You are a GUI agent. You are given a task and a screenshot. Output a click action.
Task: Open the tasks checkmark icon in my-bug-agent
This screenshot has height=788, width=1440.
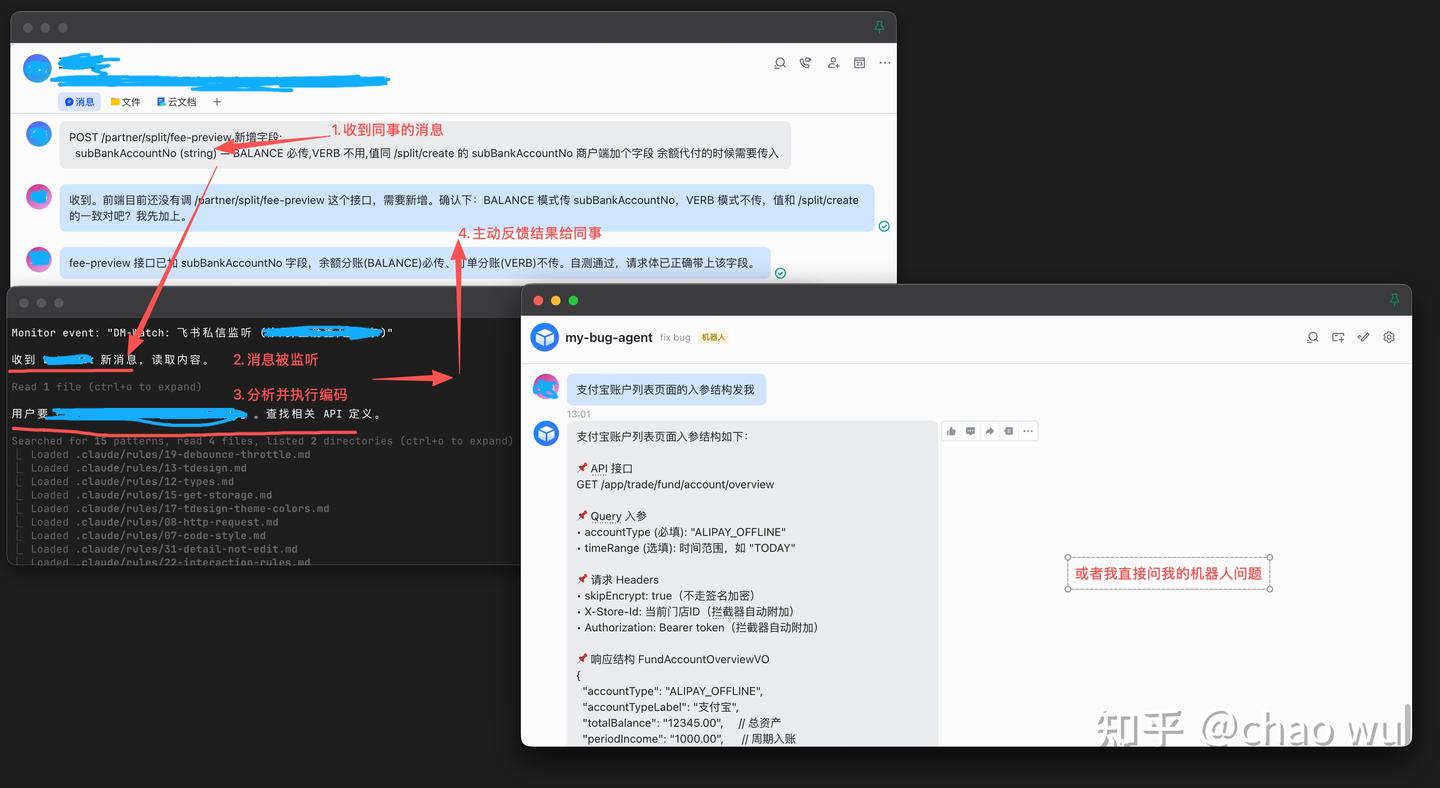(1363, 338)
